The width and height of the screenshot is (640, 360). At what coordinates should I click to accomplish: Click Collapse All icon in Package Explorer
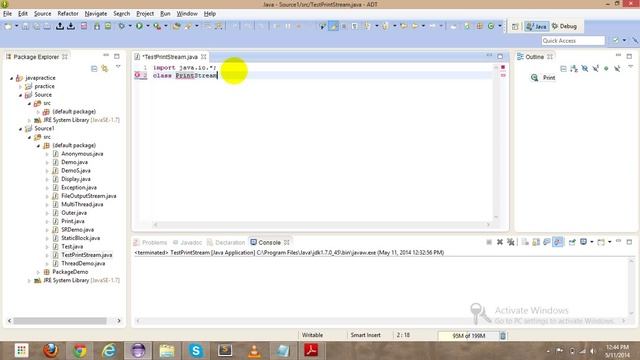94,68
